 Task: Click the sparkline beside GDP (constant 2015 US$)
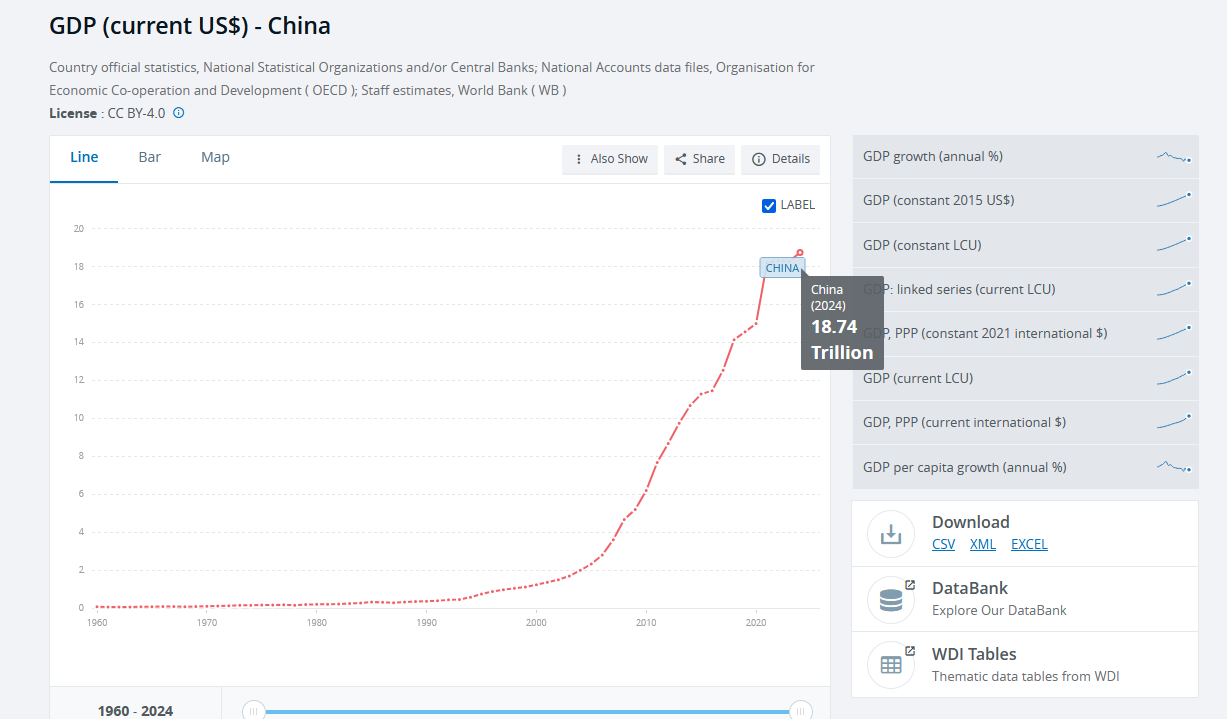point(1174,201)
